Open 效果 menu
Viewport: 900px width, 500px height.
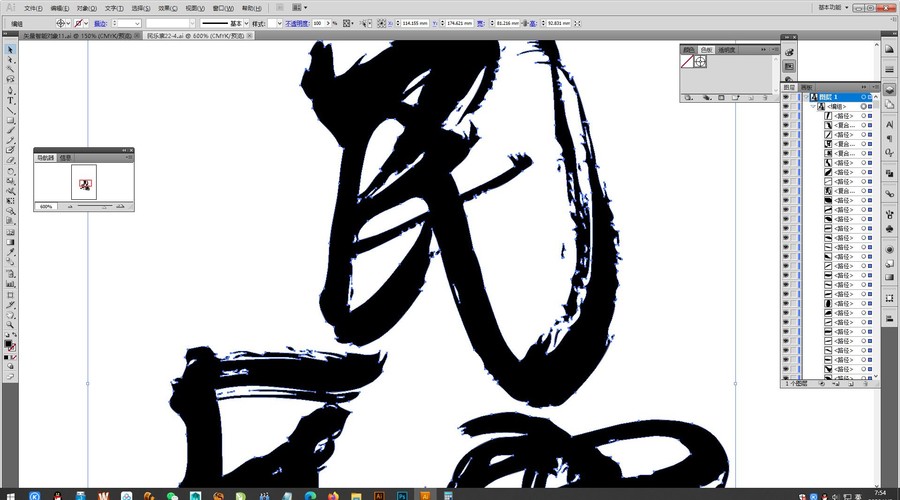[168, 8]
